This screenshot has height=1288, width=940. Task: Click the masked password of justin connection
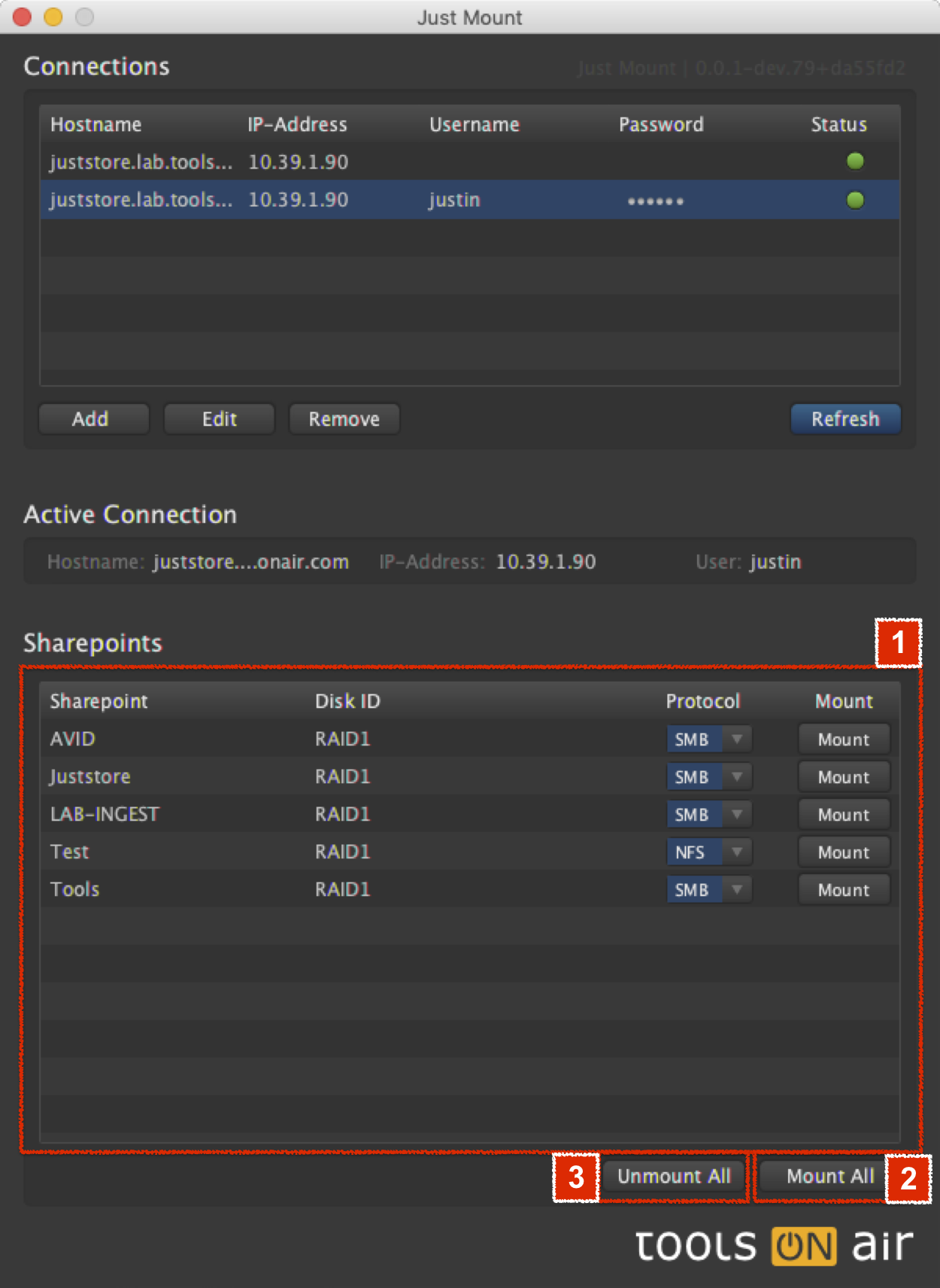[656, 201]
